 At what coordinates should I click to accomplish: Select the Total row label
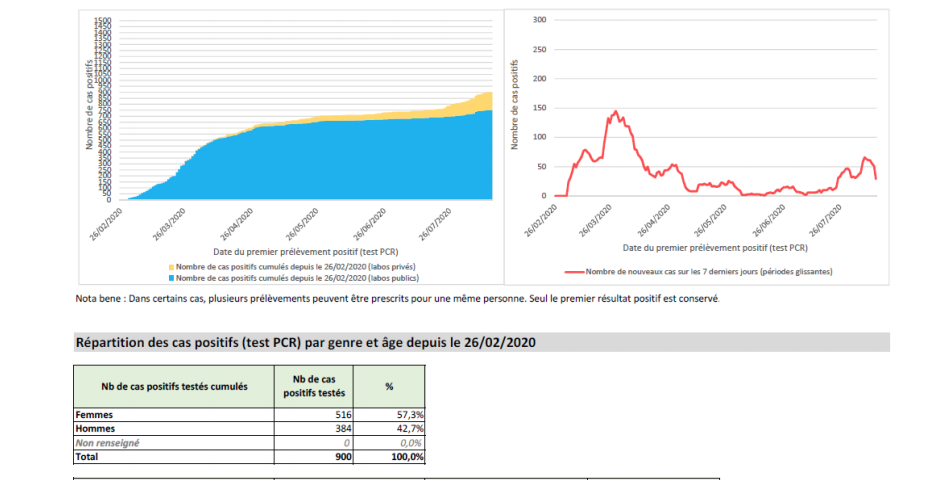pos(89,456)
